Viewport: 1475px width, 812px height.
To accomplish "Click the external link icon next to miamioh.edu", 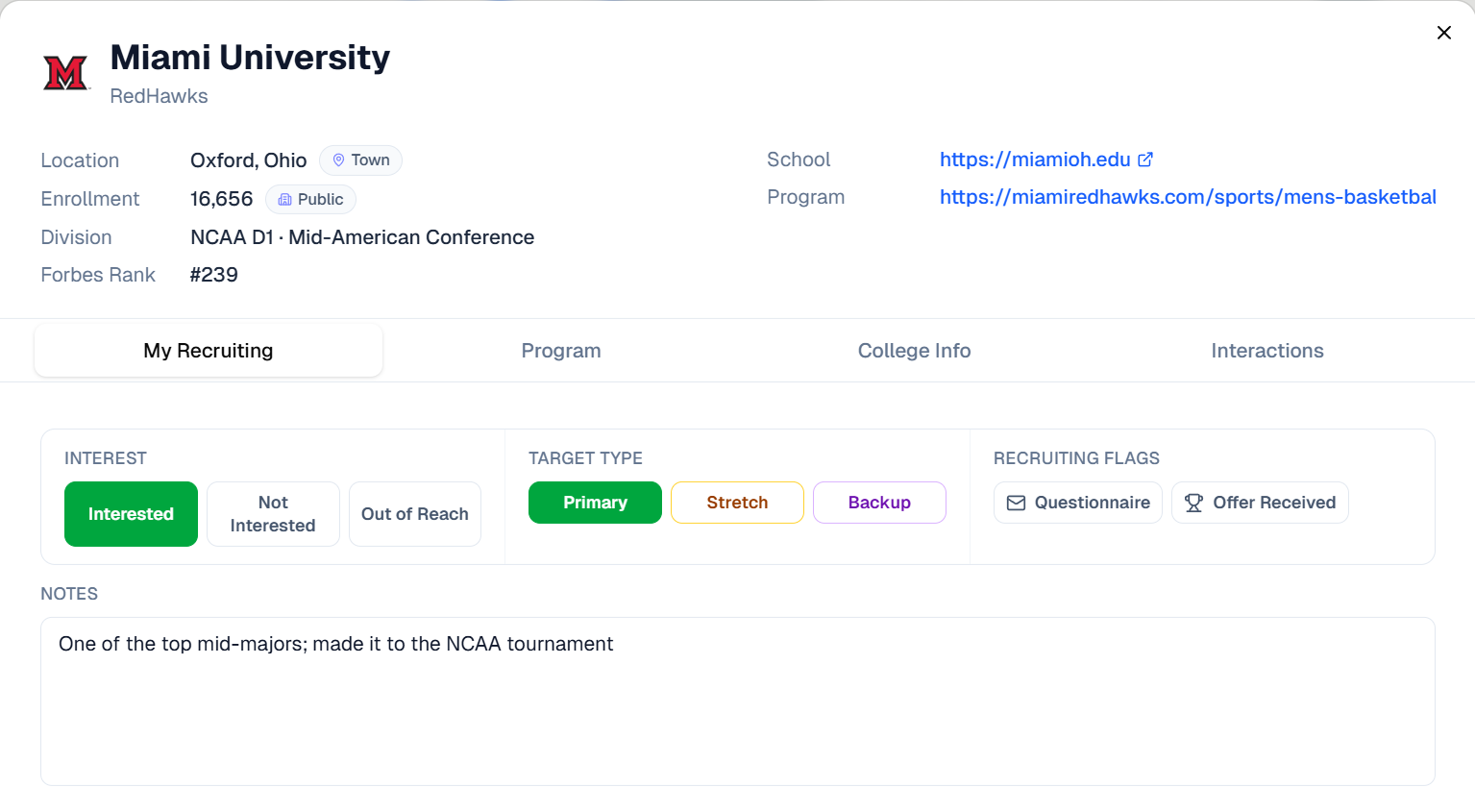I will coord(1145,160).
